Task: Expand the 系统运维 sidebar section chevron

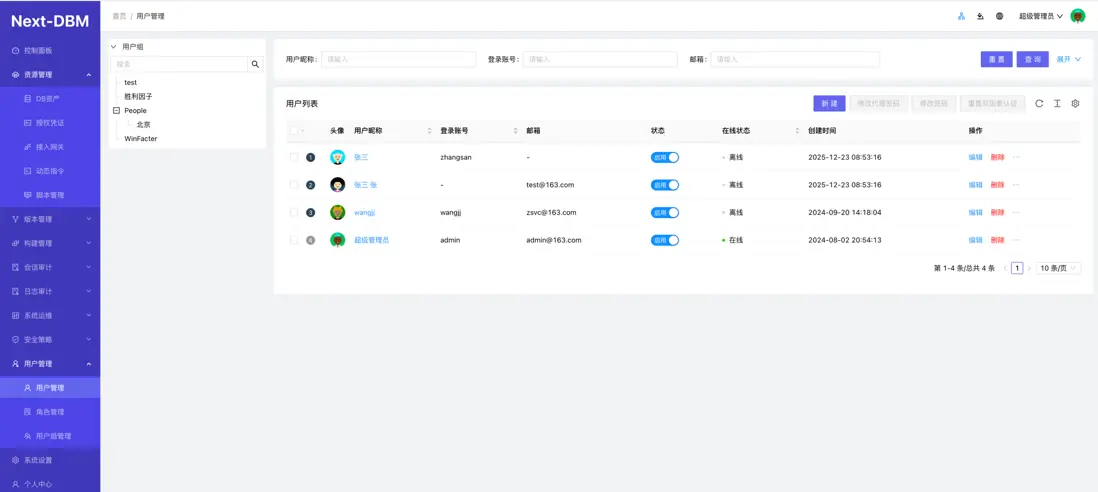Action: click(x=89, y=316)
